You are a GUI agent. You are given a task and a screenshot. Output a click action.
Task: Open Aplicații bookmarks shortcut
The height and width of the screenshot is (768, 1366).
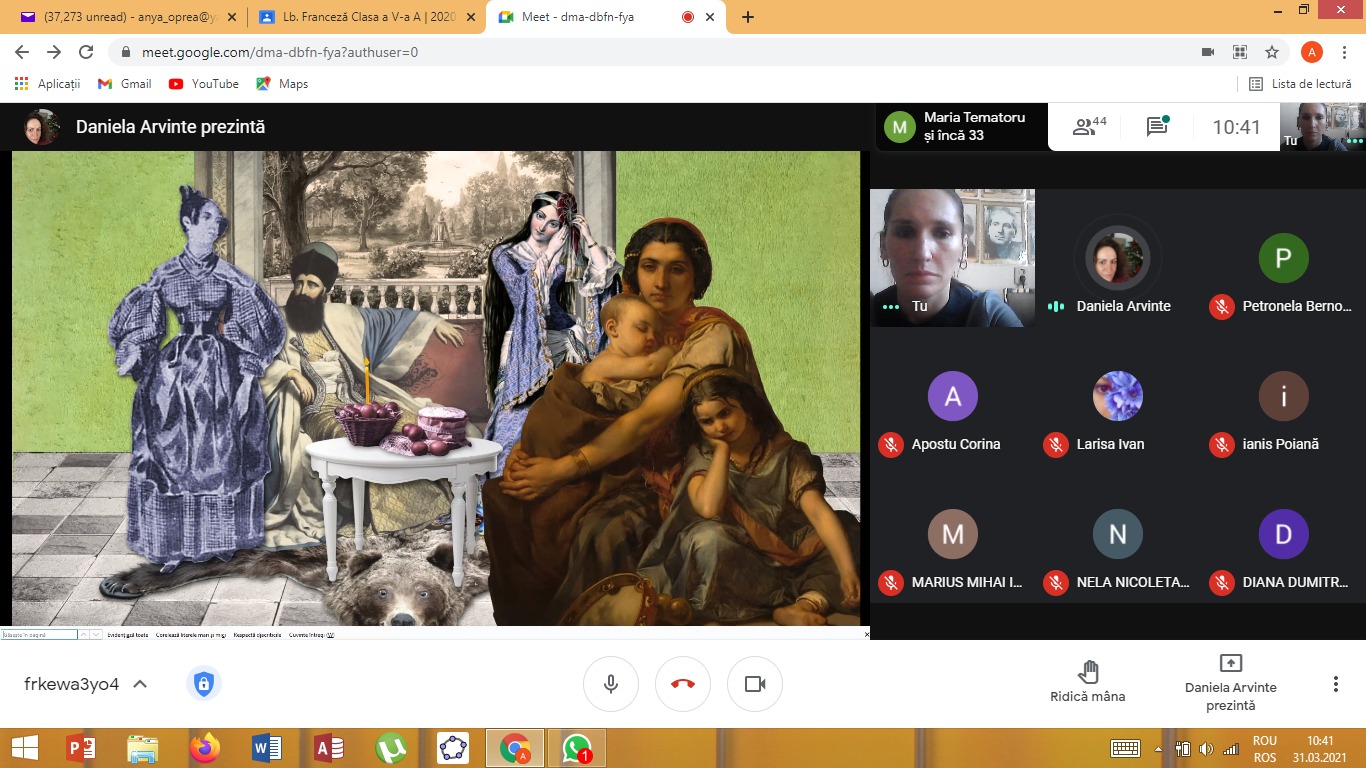47,84
